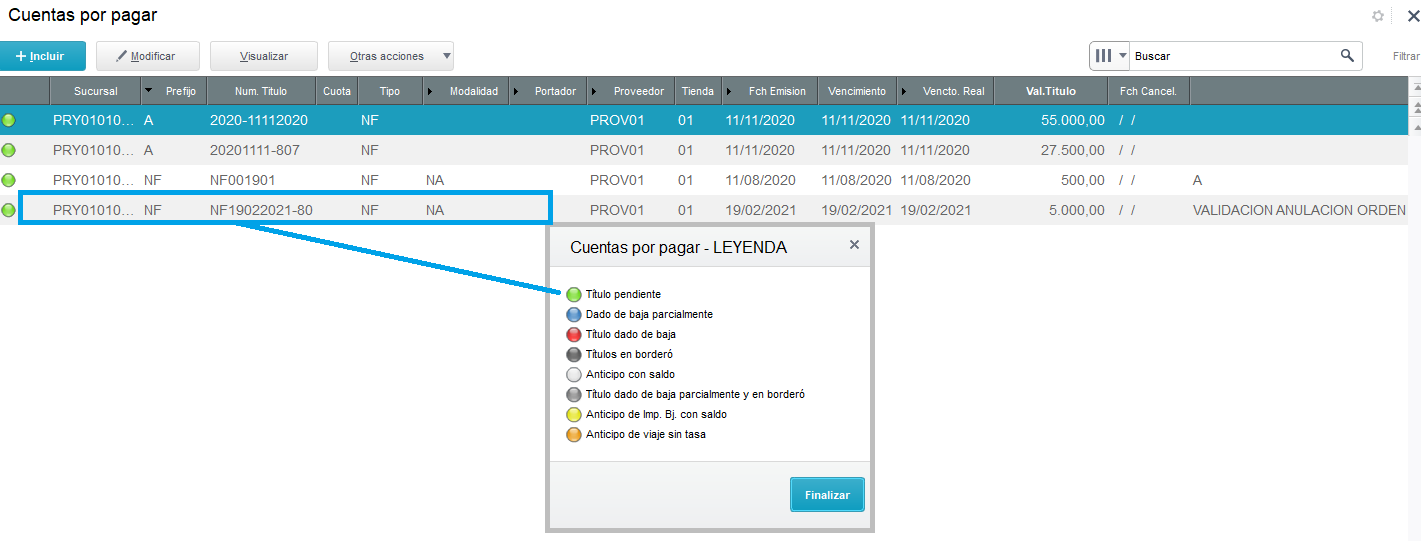Click the Cuota column header

tap(337, 91)
